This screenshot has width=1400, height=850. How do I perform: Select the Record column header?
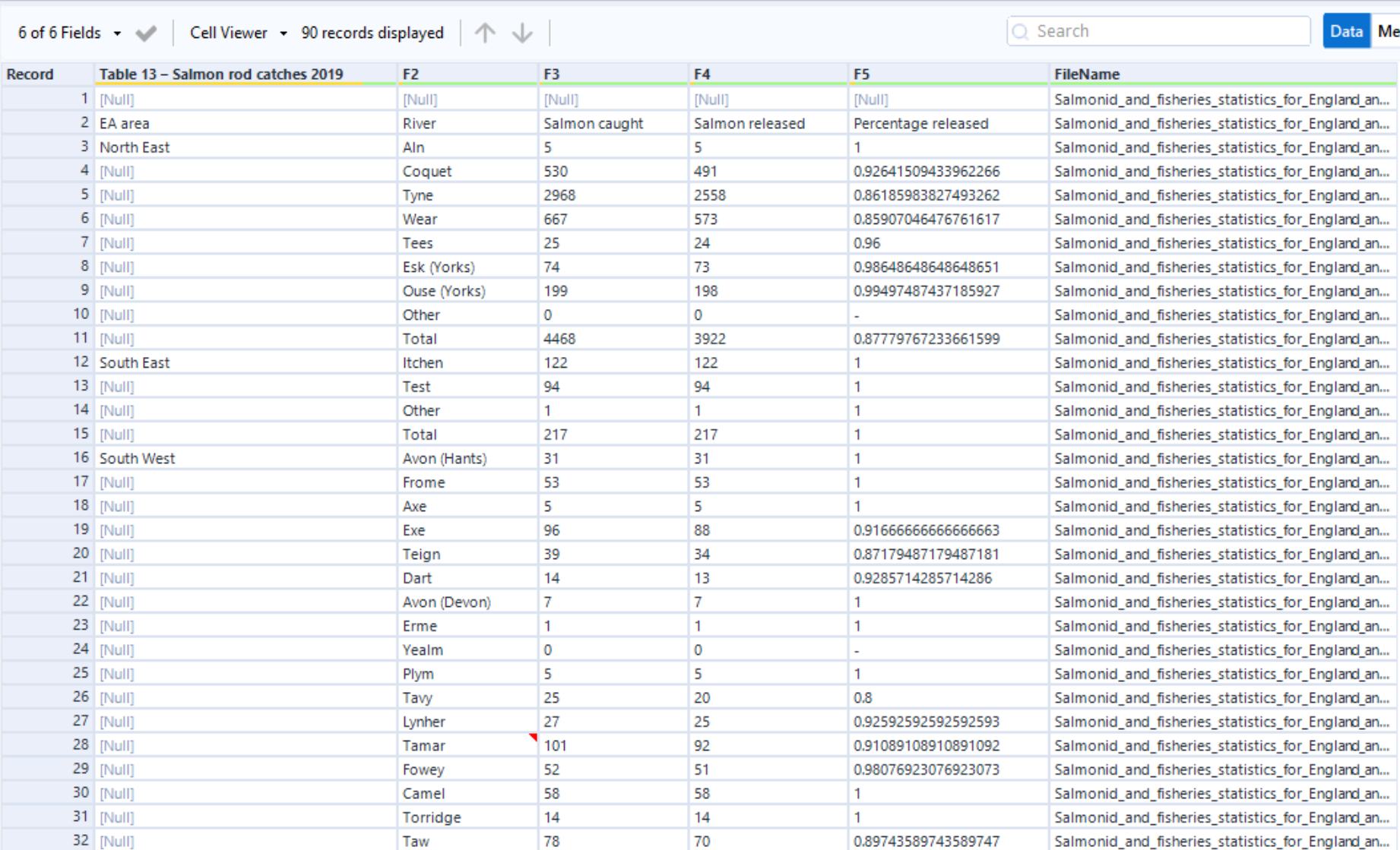tap(30, 74)
